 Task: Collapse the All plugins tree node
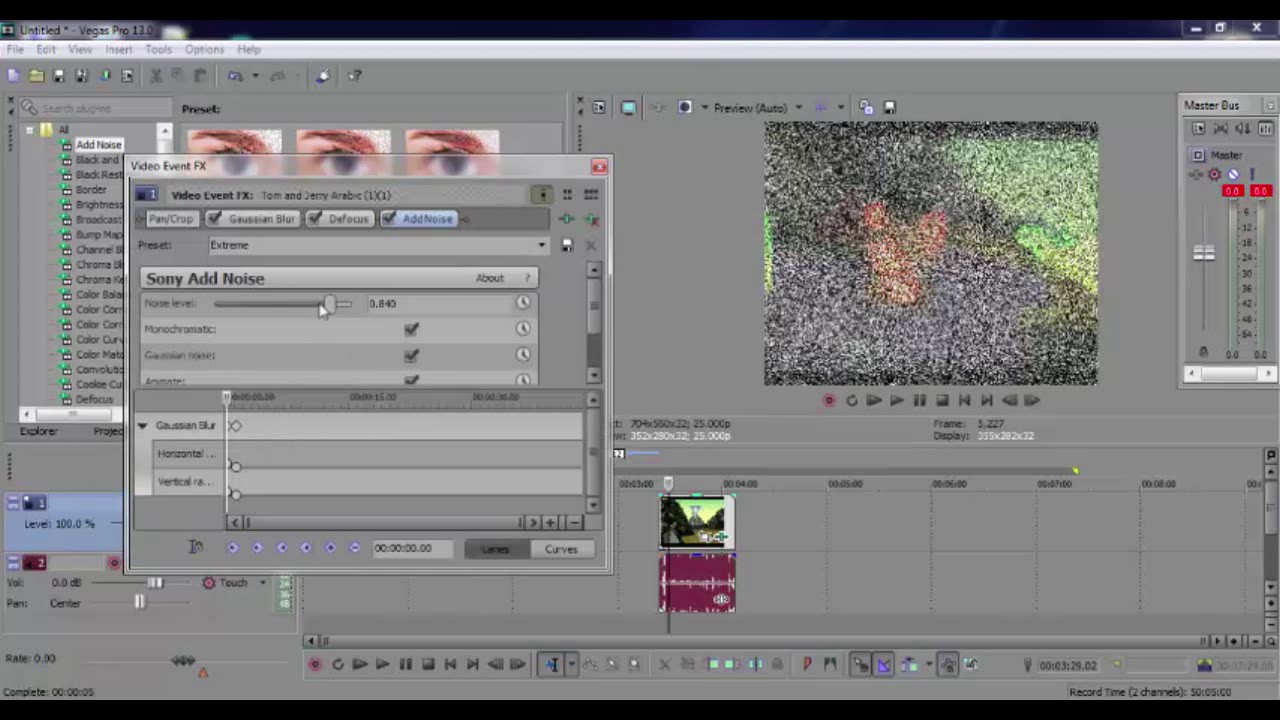tap(29, 130)
